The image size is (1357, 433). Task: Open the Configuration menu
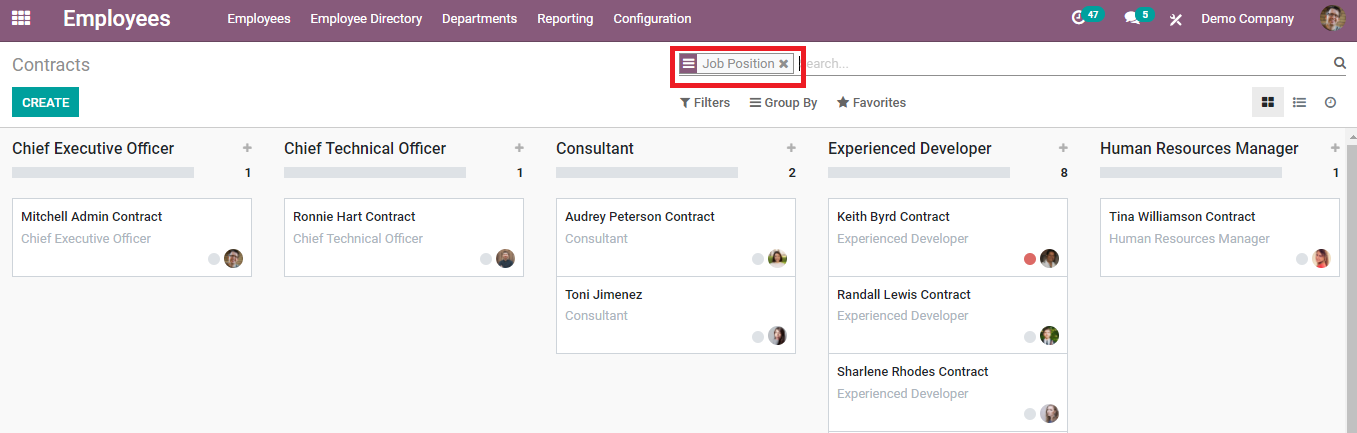click(x=652, y=19)
